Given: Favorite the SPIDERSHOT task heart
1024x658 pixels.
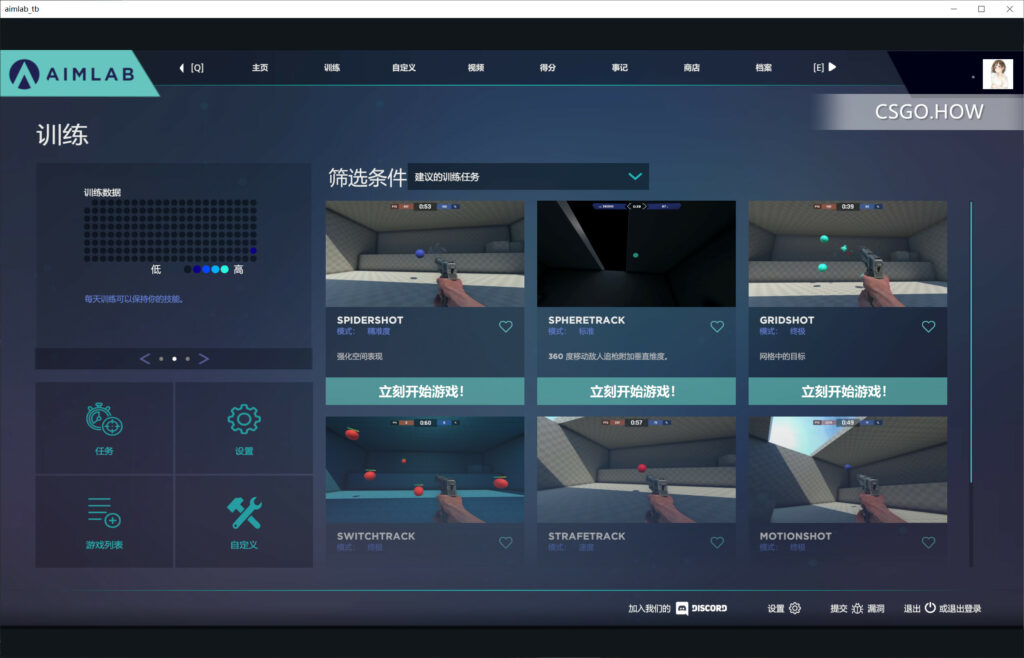Looking at the screenshot, I should coord(505,326).
